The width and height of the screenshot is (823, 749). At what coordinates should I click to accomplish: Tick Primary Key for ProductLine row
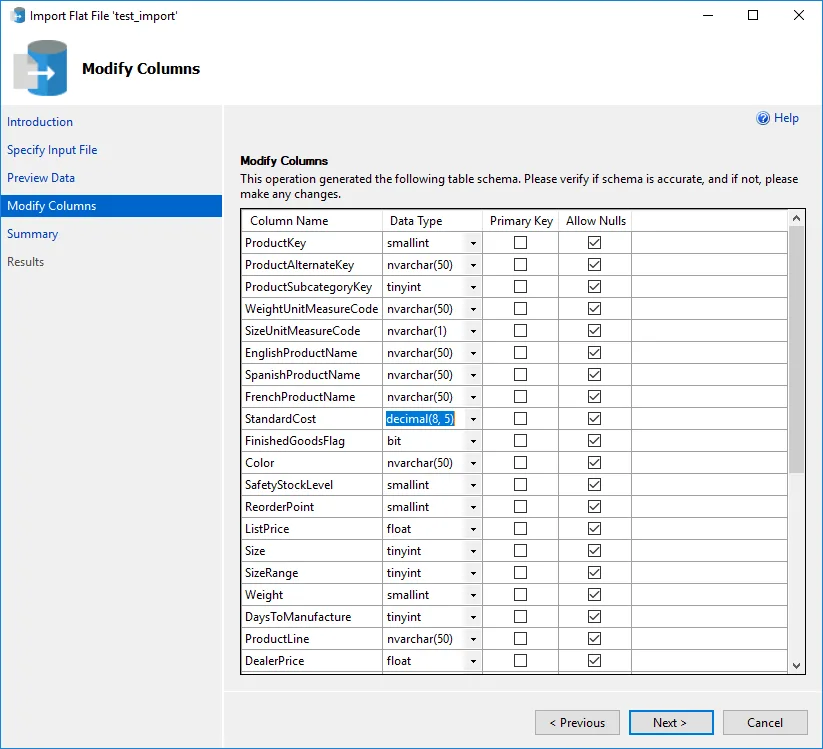pyautogui.click(x=520, y=639)
